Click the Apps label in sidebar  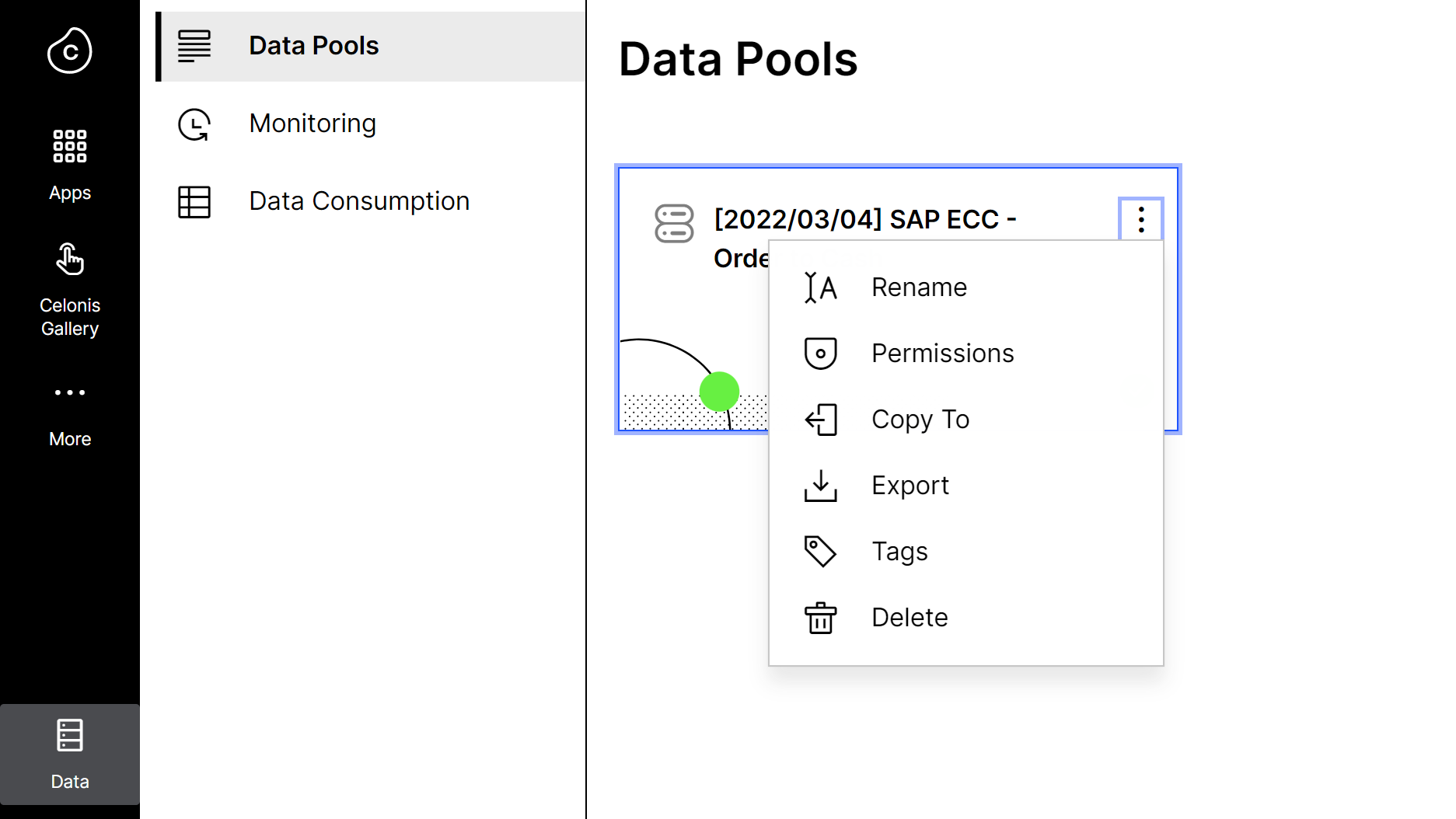coord(70,193)
